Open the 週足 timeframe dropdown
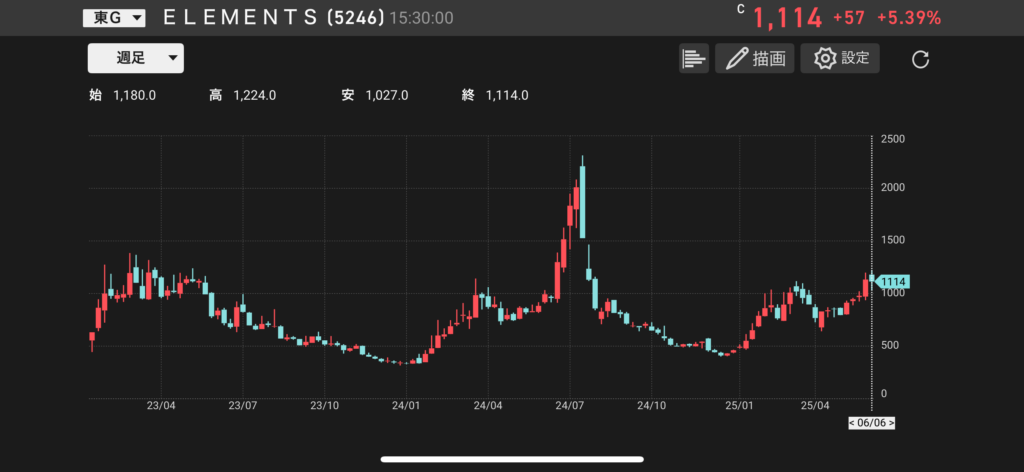 click(x=136, y=58)
